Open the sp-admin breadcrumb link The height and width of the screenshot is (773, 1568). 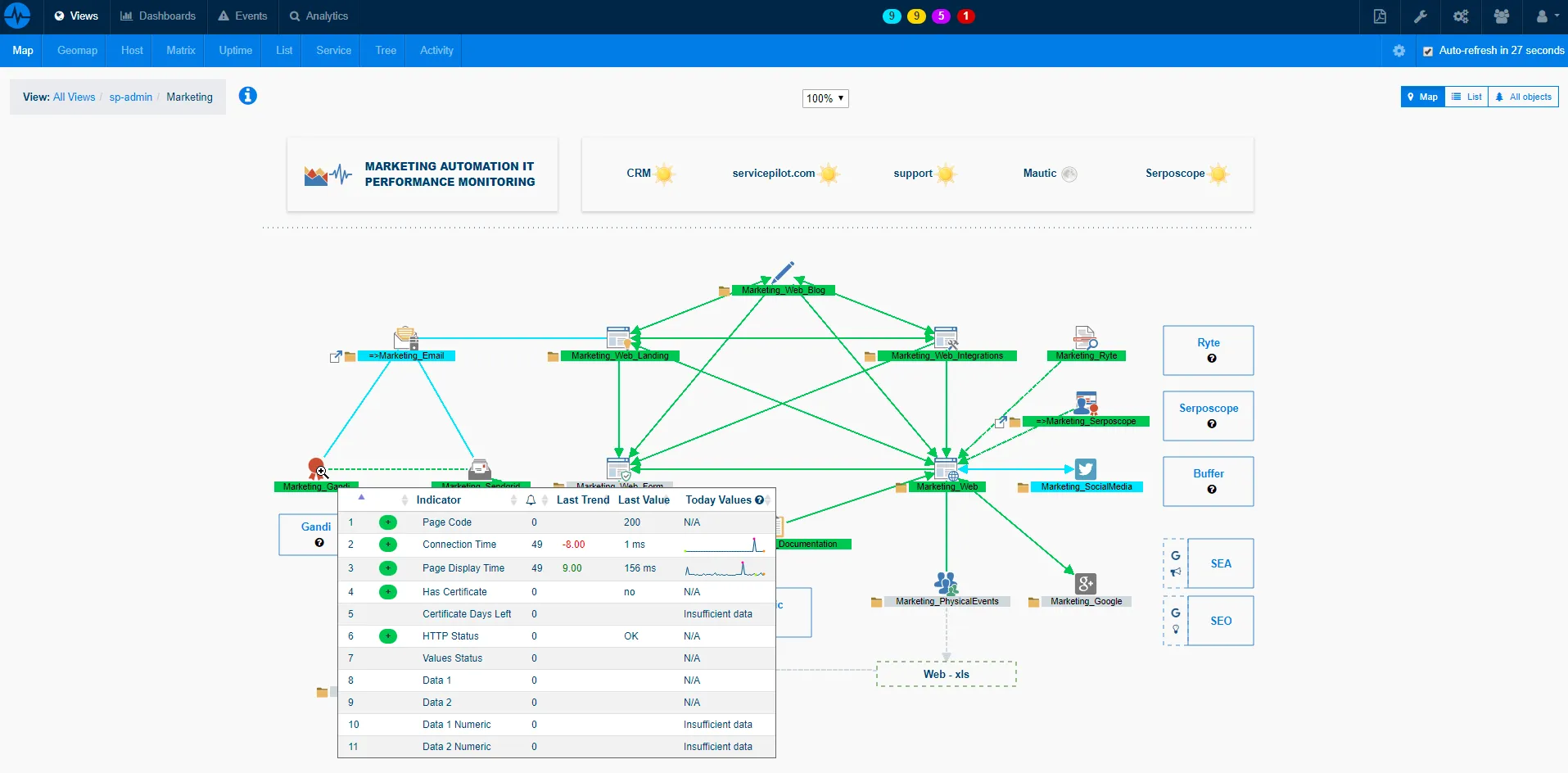131,97
